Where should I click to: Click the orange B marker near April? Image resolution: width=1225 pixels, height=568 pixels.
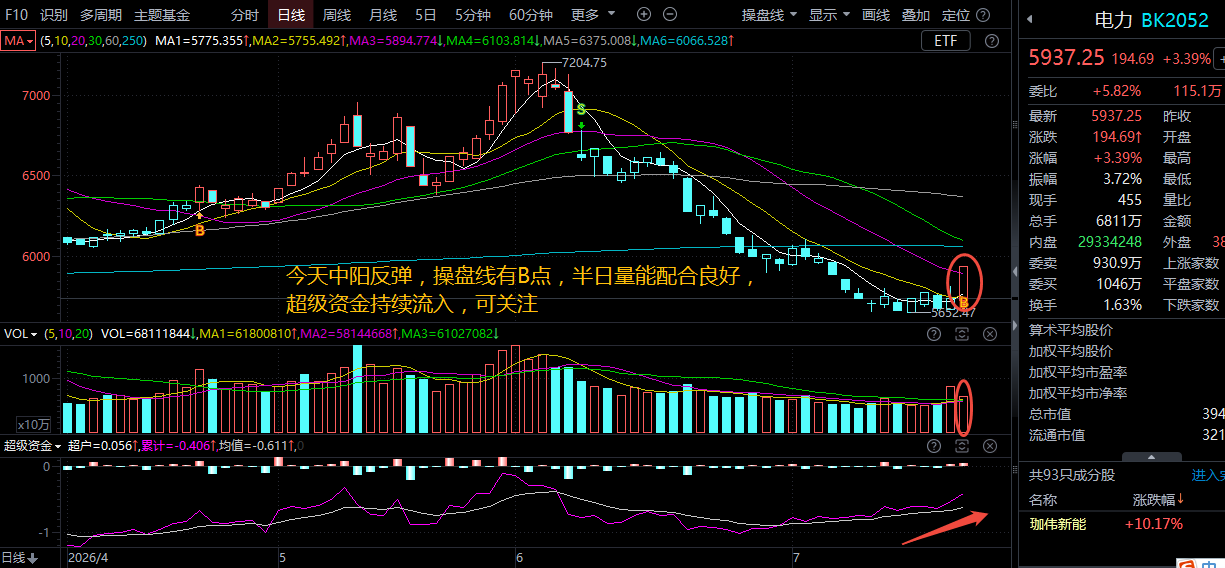(199, 230)
